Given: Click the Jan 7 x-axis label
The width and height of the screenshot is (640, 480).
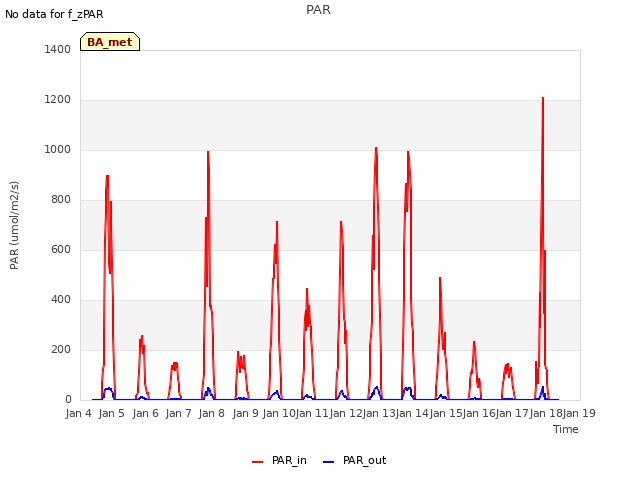Looking at the screenshot, I should 178,413.
